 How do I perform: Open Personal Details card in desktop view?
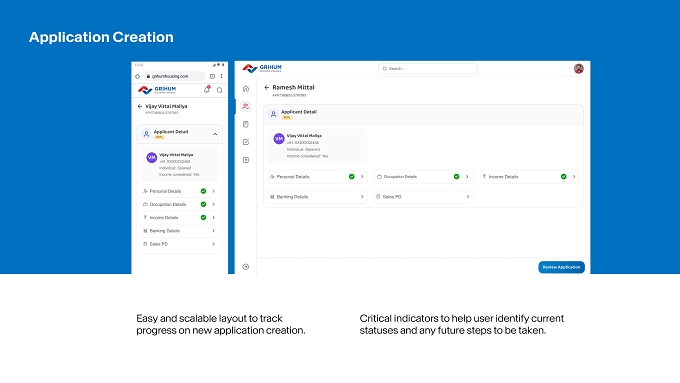317,177
